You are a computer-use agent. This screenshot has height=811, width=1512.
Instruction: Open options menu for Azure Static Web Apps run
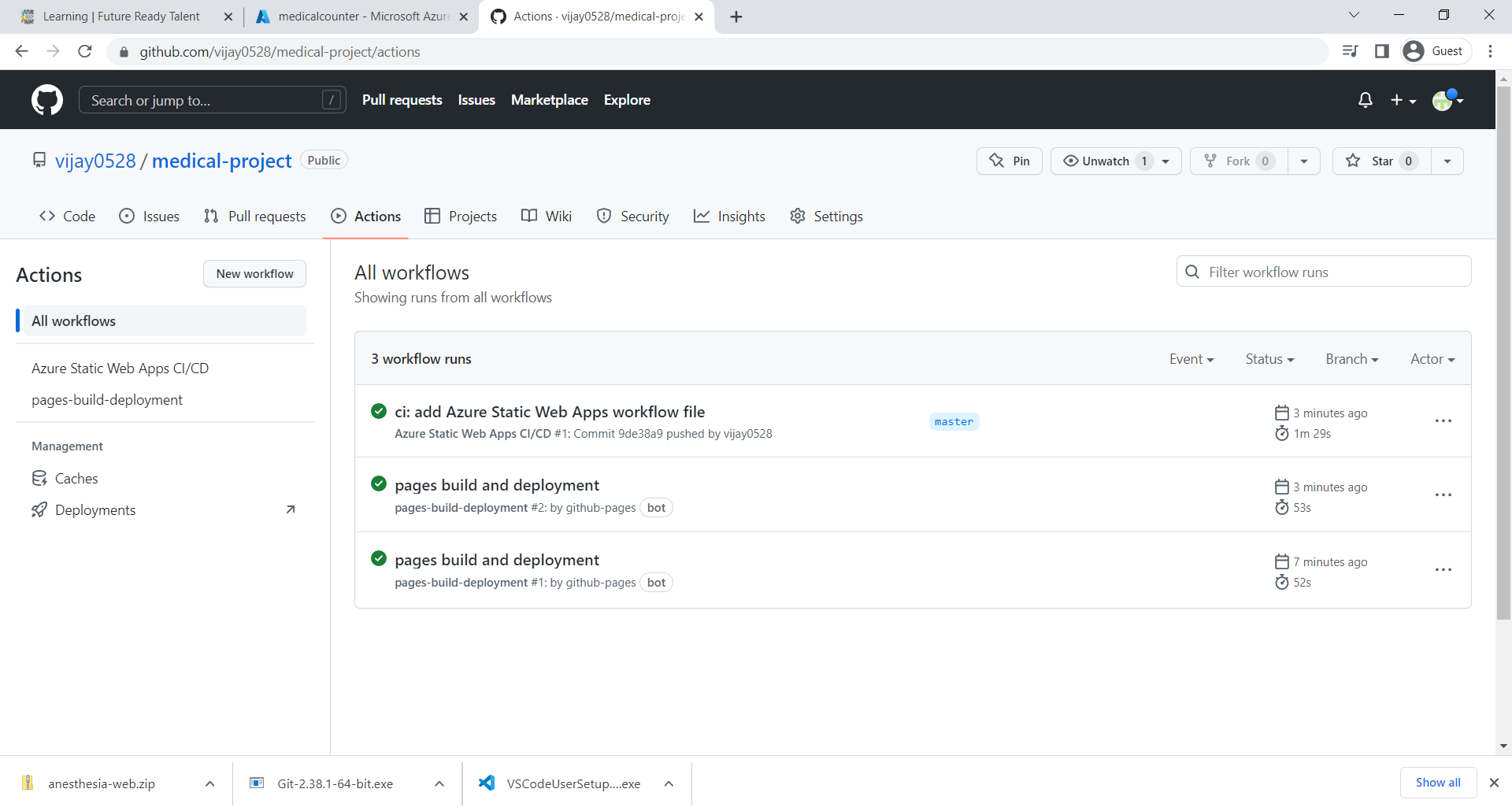pyautogui.click(x=1443, y=421)
